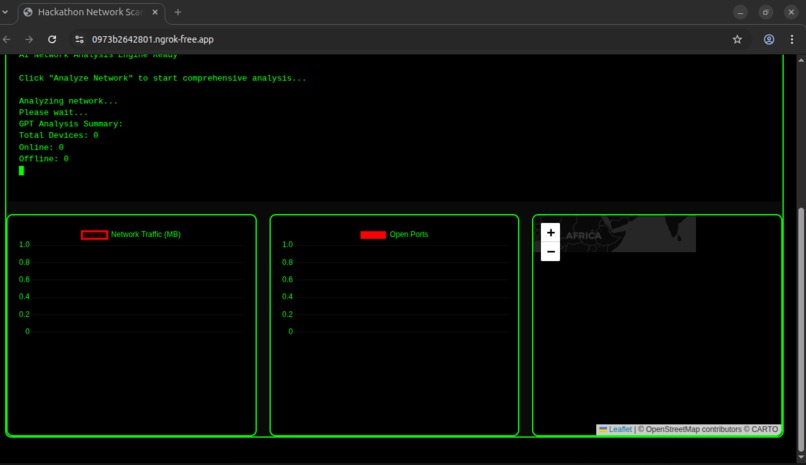The image size is (806, 465).
Task: Zoom out on the Leaflet map
Action: click(550, 252)
